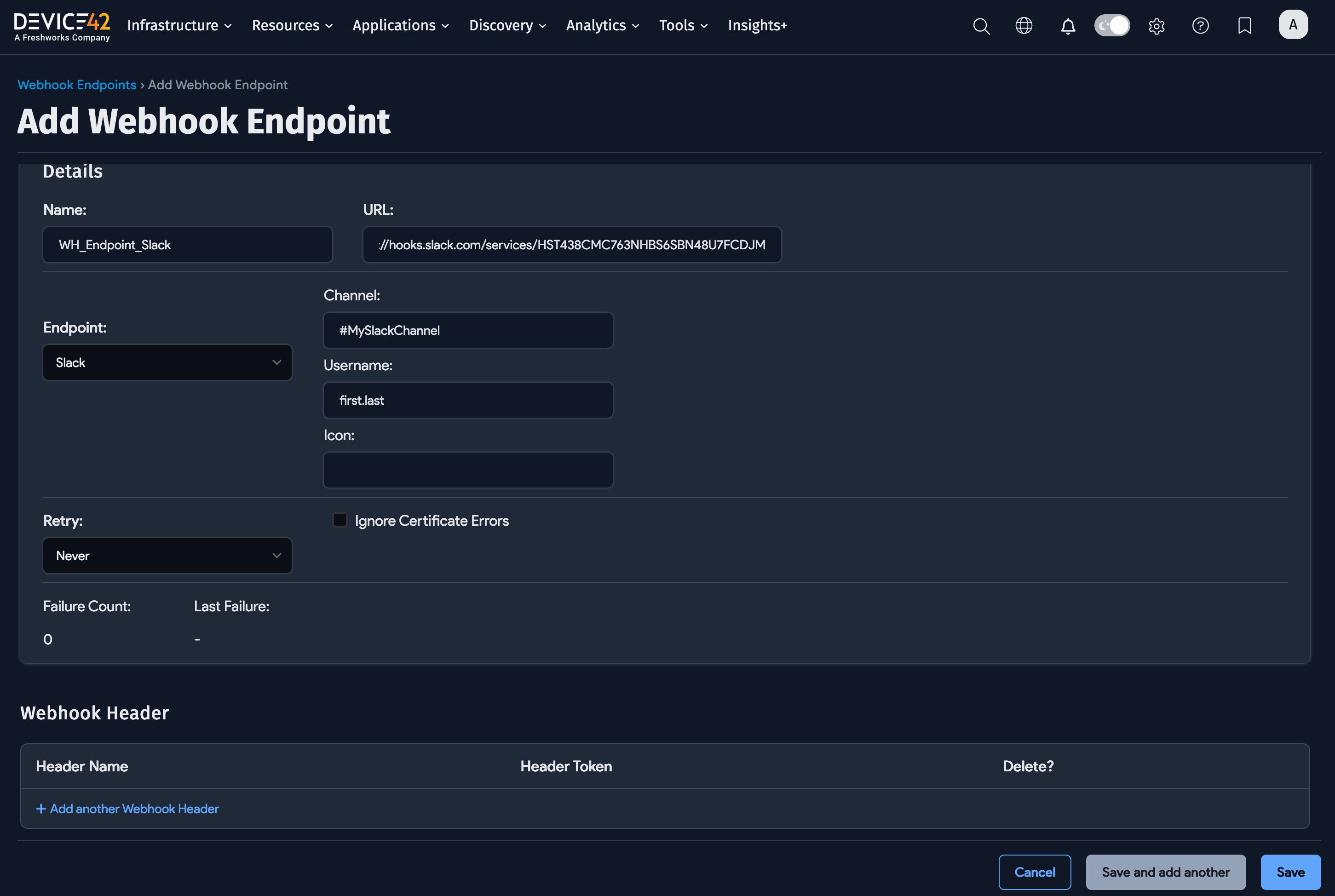The width and height of the screenshot is (1335, 896).
Task: Open the Analytics menu
Action: click(x=602, y=26)
